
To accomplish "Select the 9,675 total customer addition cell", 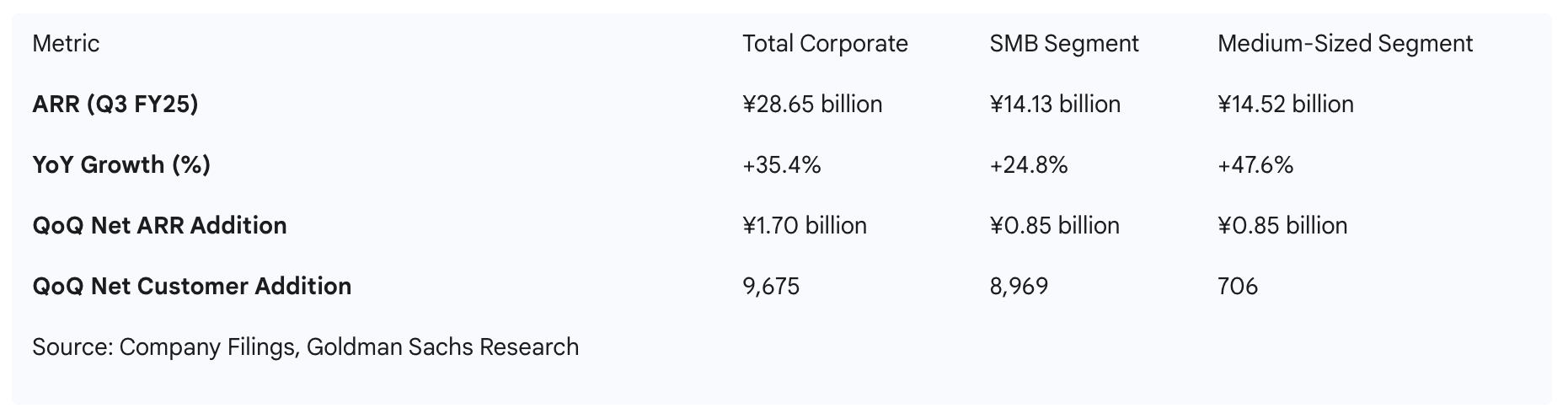I will click(x=770, y=287).
